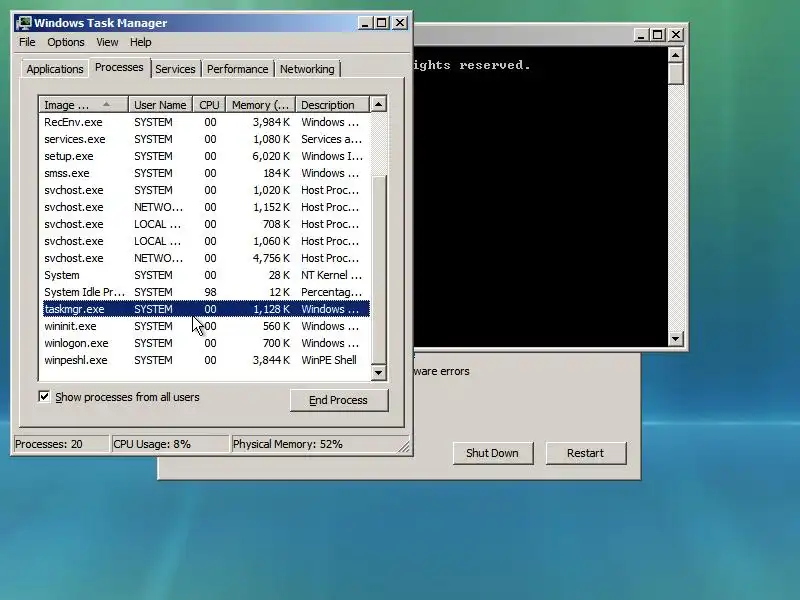Select the services.exe process row
The image size is (800, 600).
click(206, 139)
